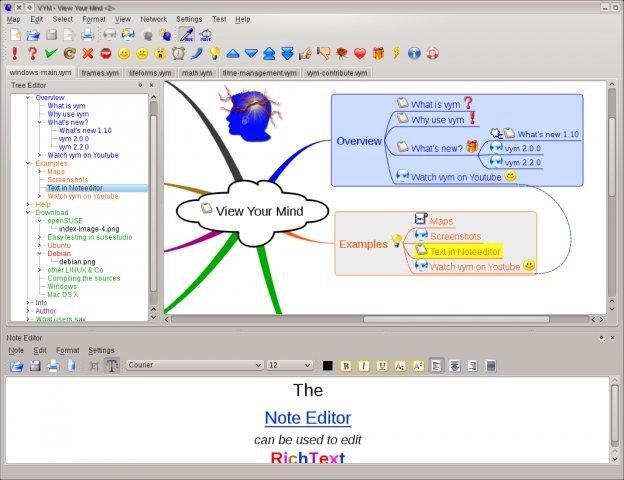
Task: Add the stop sign flag
Action: point(105,53)
